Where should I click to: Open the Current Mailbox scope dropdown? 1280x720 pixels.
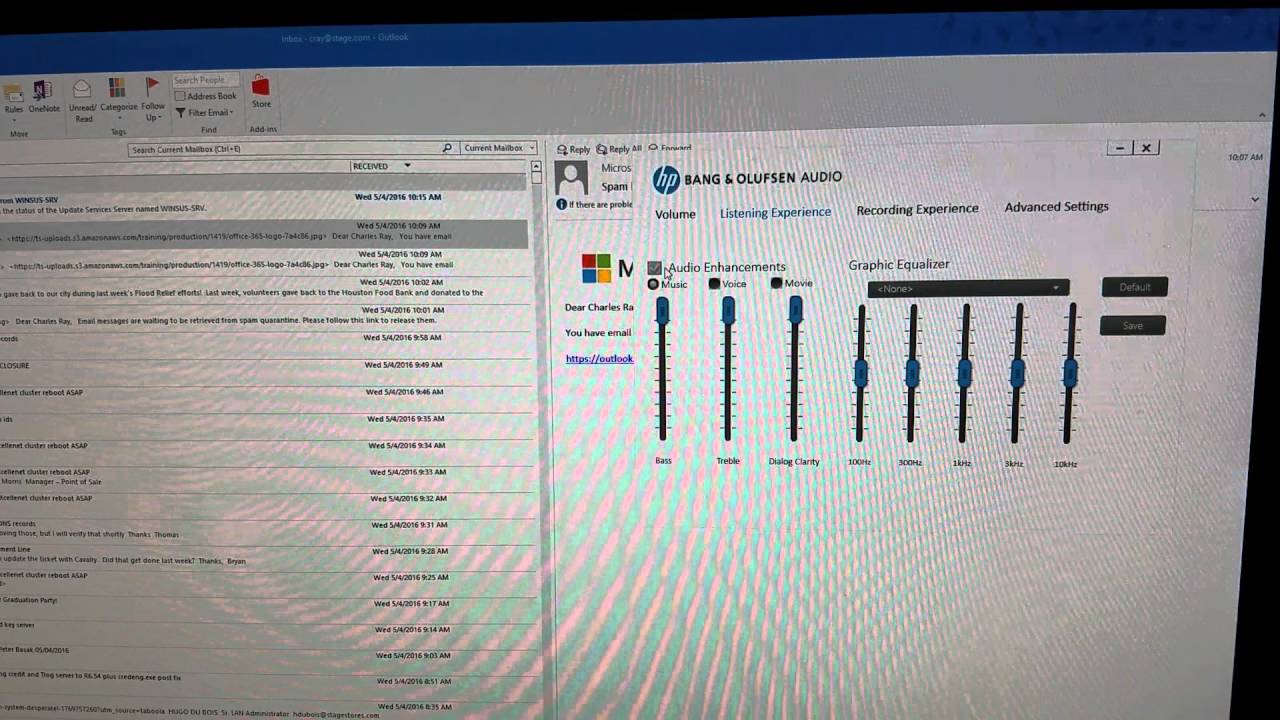click(498, 148)
